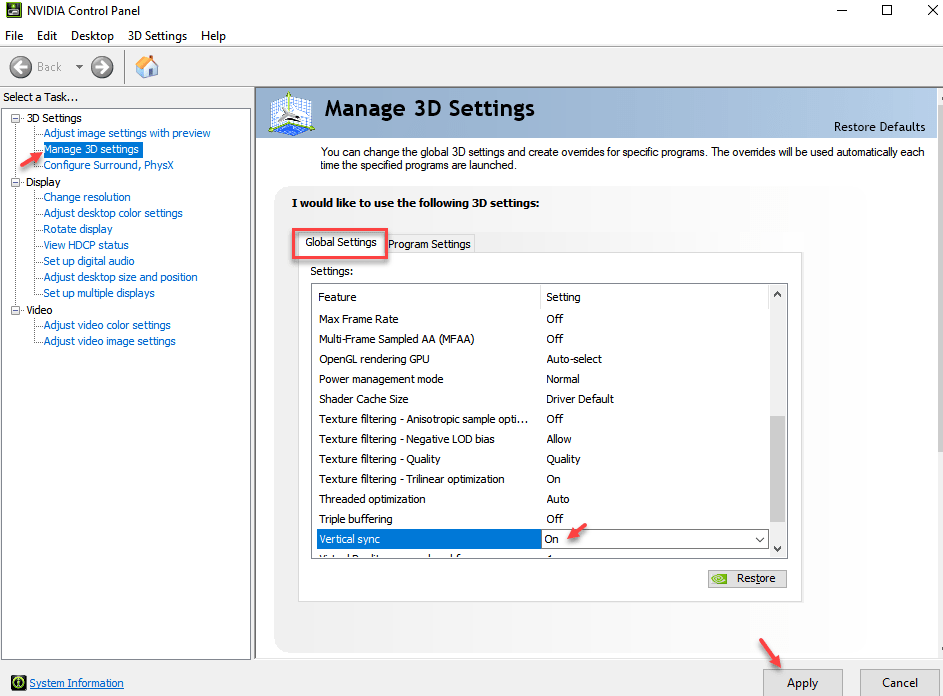Viewport: 943px width, 696px height.
Task: Select the Adjust video color settings task
Action: (x=105, y=324)
